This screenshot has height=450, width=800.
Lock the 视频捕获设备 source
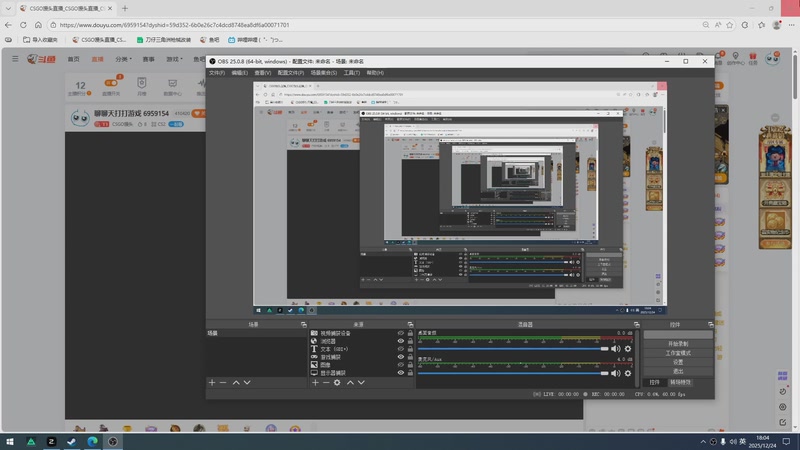[x=410, y=333]
